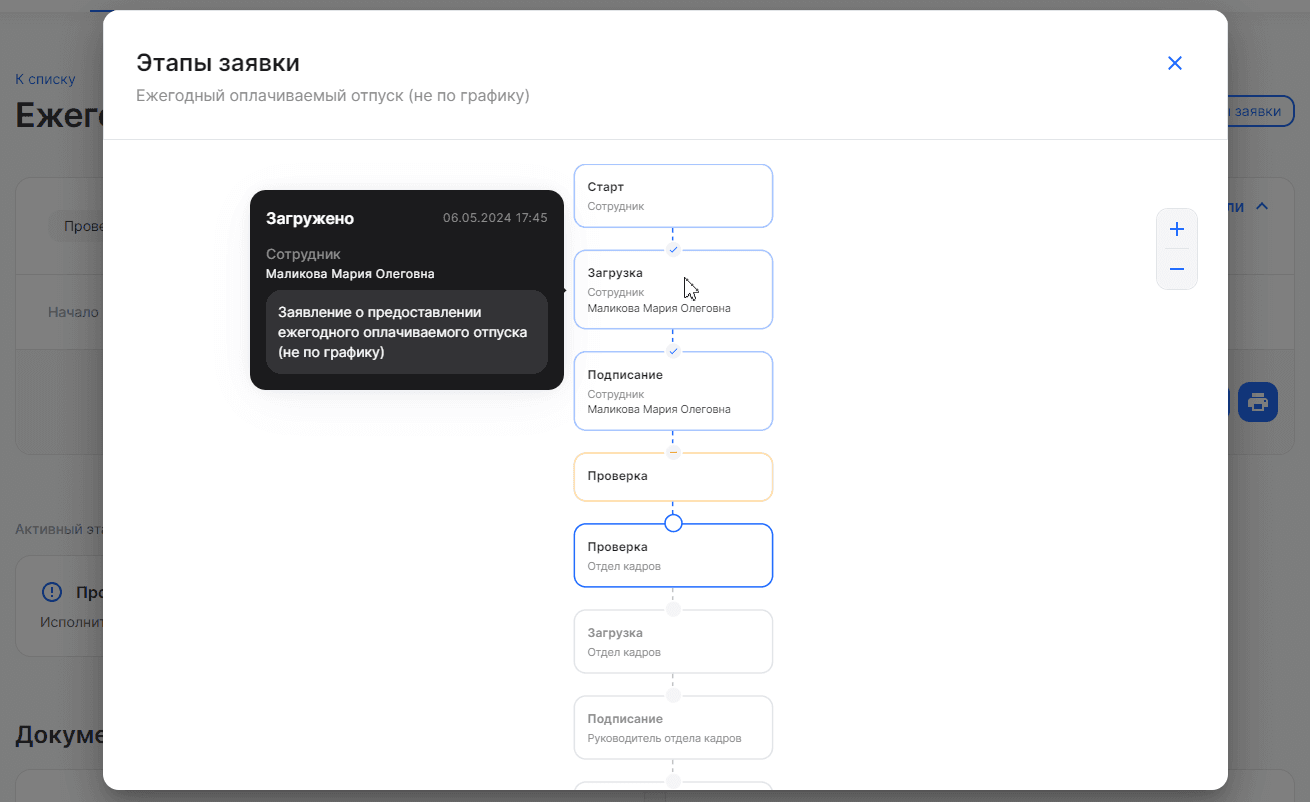This screenshot has height=802, width=1310.
Task: Select the Загрузка stage by Маликова Мария Олеговна
Action: (x=673, y=289)
